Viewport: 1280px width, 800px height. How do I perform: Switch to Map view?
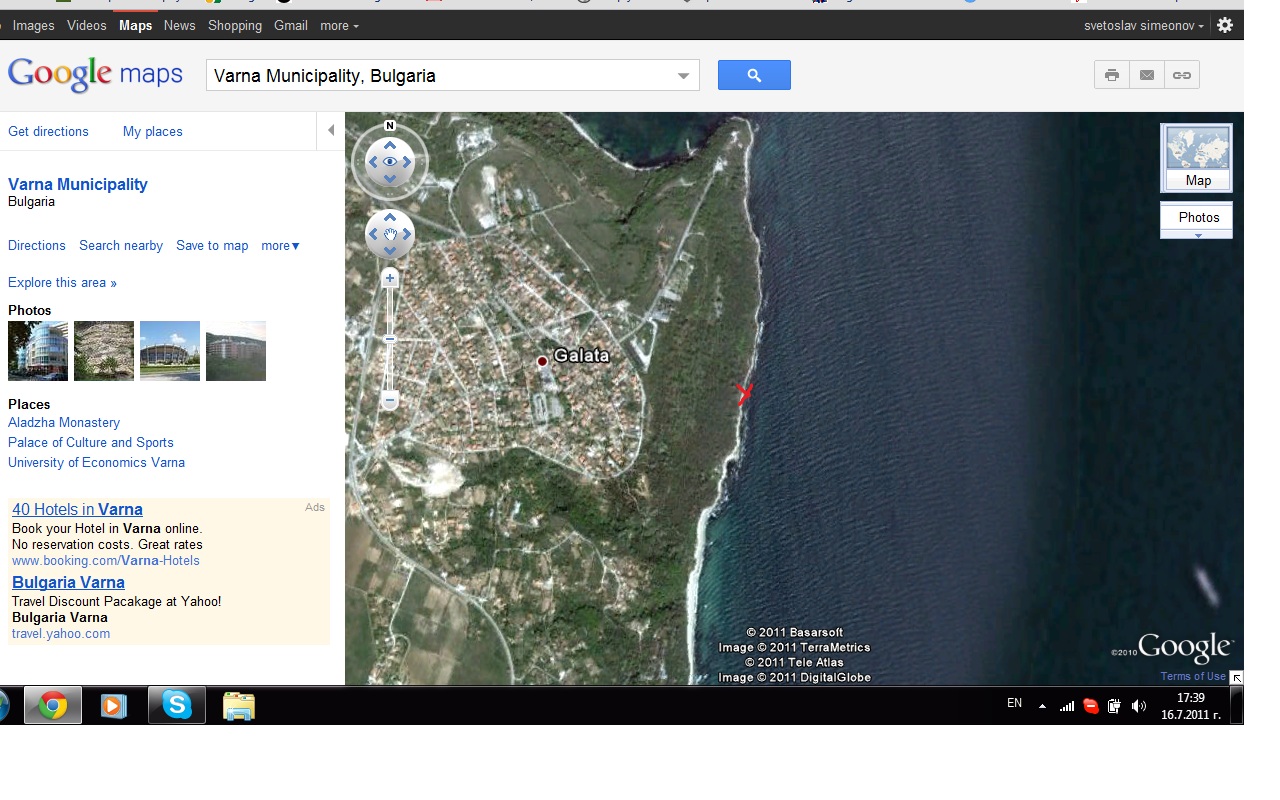1197,157
